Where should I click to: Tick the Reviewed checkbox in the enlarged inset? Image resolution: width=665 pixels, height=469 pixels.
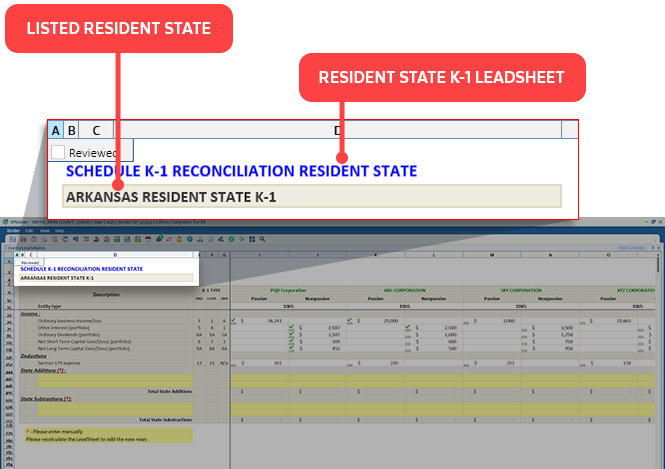[x=58, y=152]
